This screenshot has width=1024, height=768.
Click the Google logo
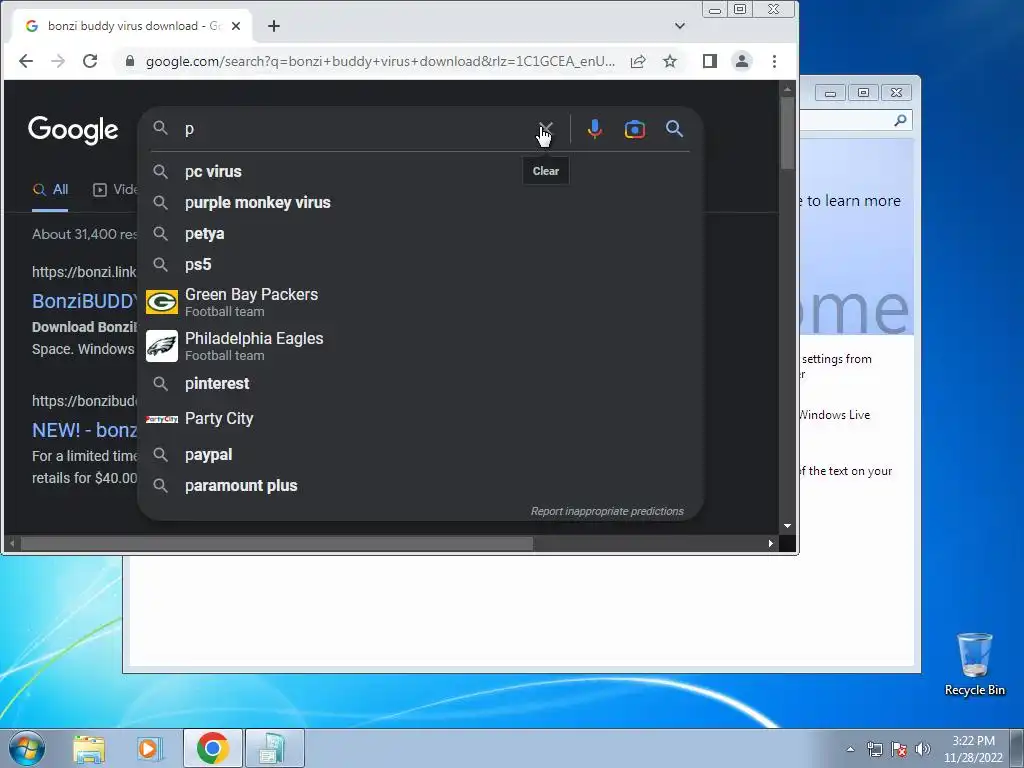pyautogui.click(x=73, y=130)
